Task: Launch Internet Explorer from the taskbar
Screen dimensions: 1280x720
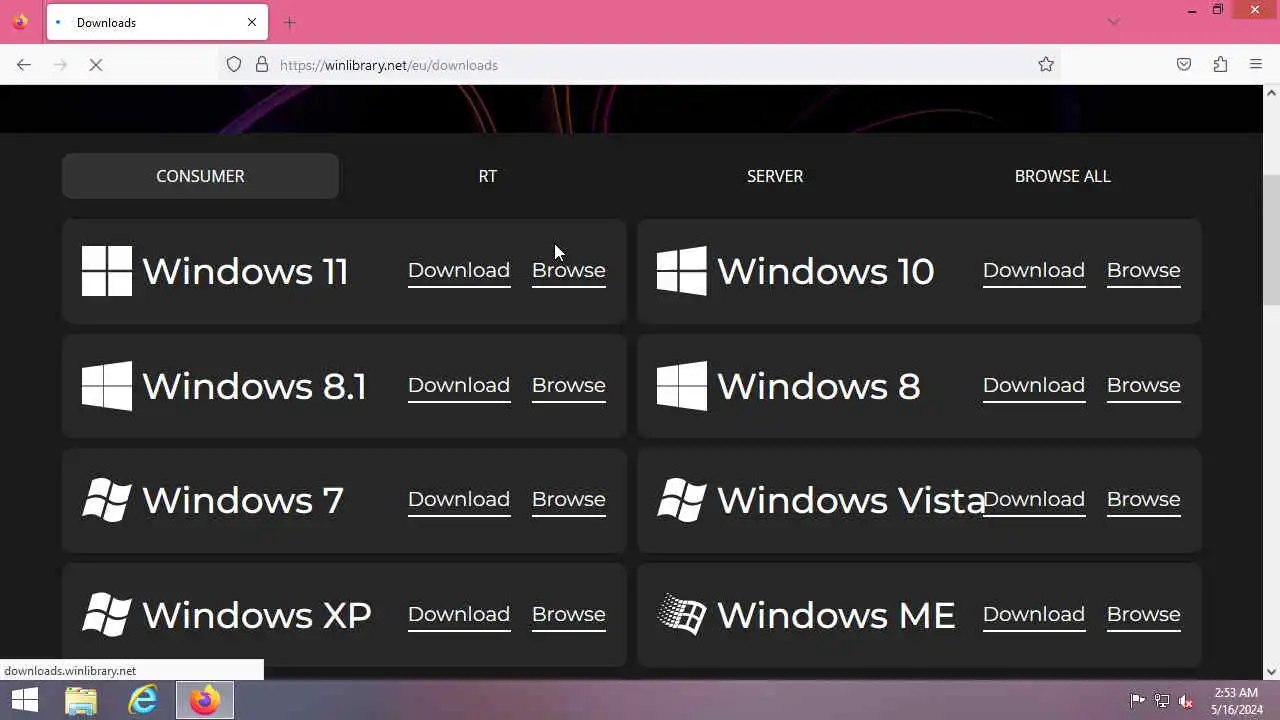Action: pos(143,701)
